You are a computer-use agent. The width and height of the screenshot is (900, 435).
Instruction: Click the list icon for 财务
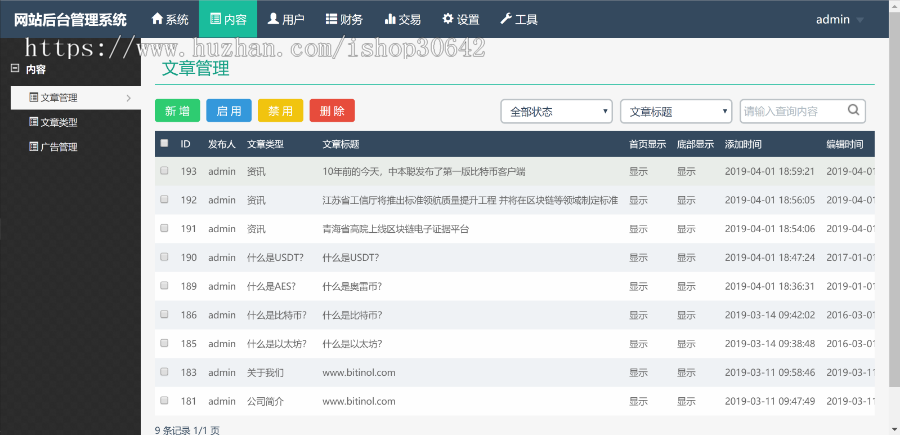331,19
